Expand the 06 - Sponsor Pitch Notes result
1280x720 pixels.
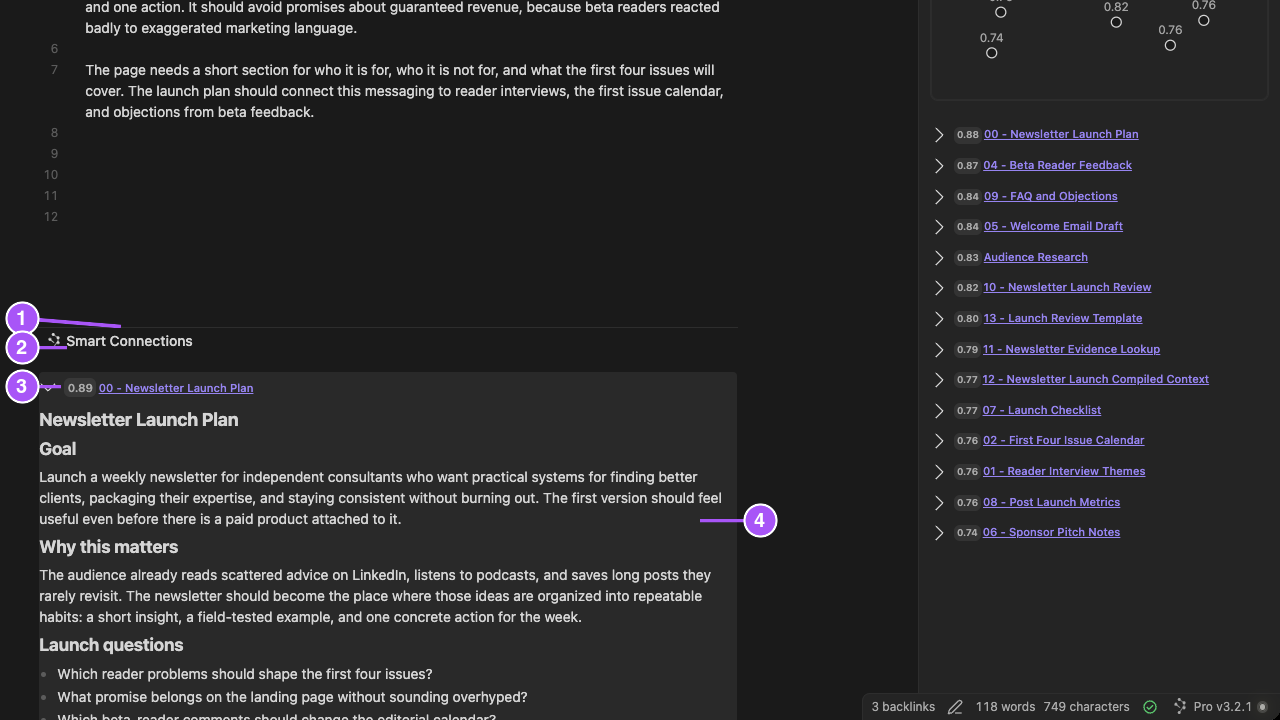pyautogui.click(x=939, y=533)
